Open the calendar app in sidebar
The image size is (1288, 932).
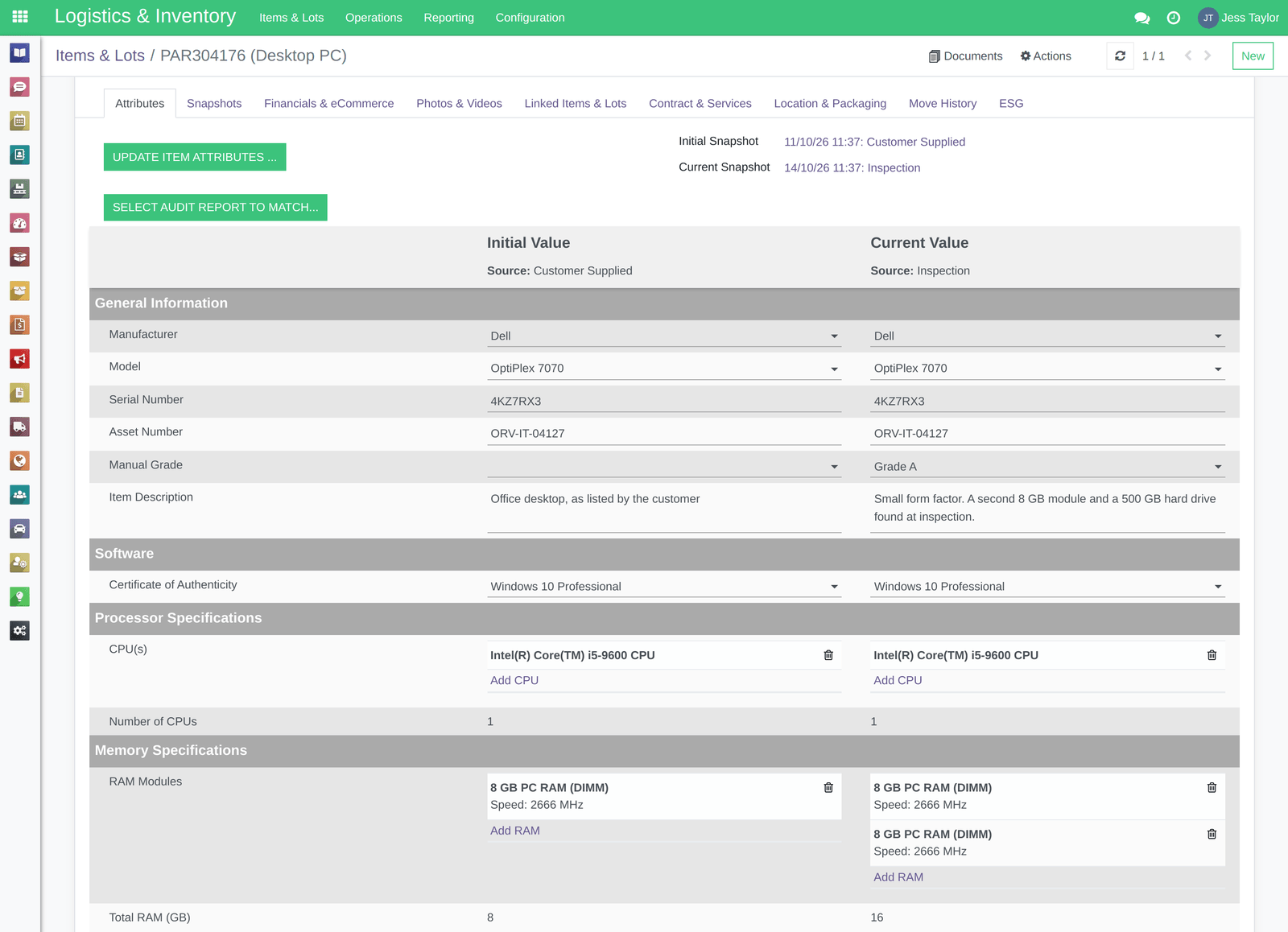click(20, 121)
